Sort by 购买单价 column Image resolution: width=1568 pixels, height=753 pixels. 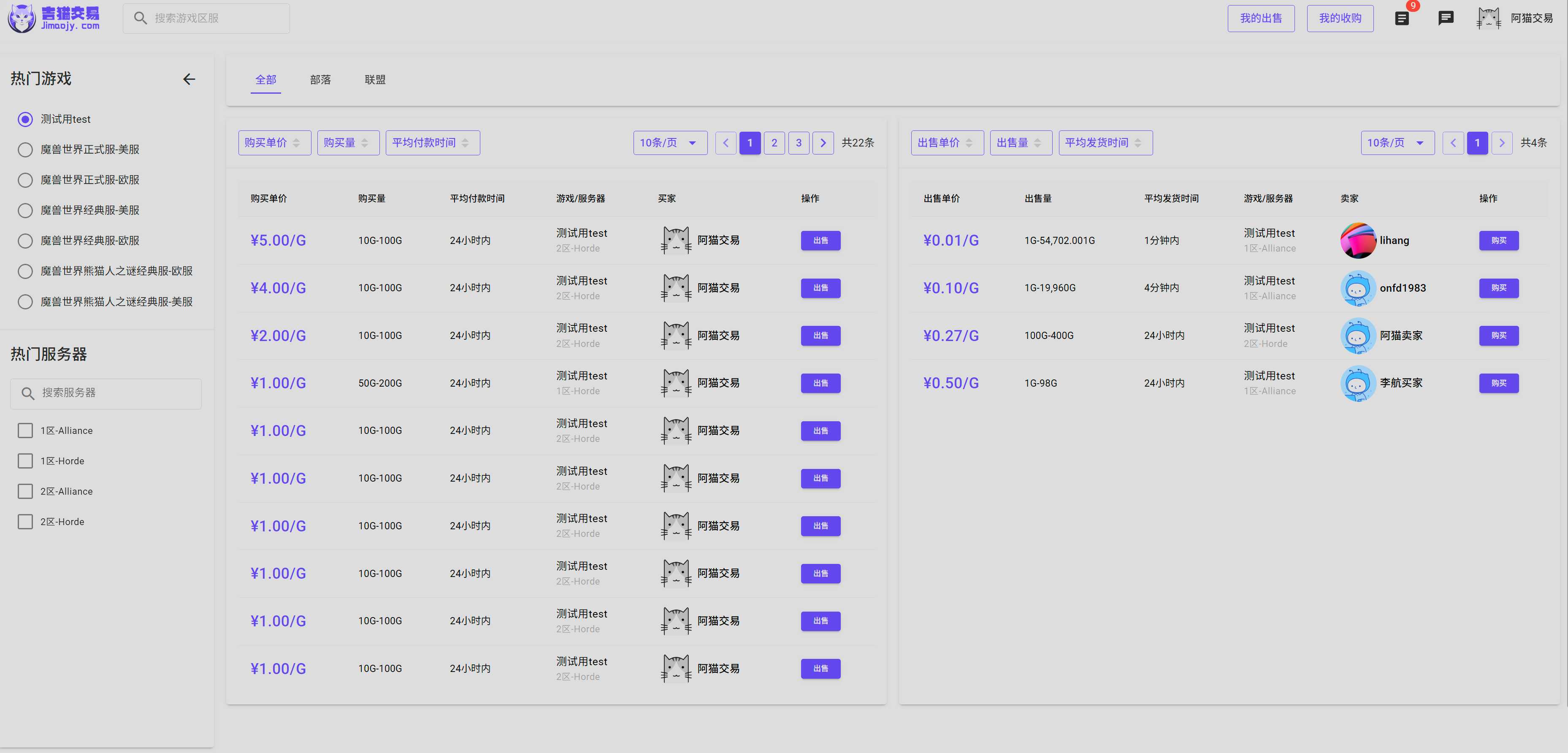point(274,143)
